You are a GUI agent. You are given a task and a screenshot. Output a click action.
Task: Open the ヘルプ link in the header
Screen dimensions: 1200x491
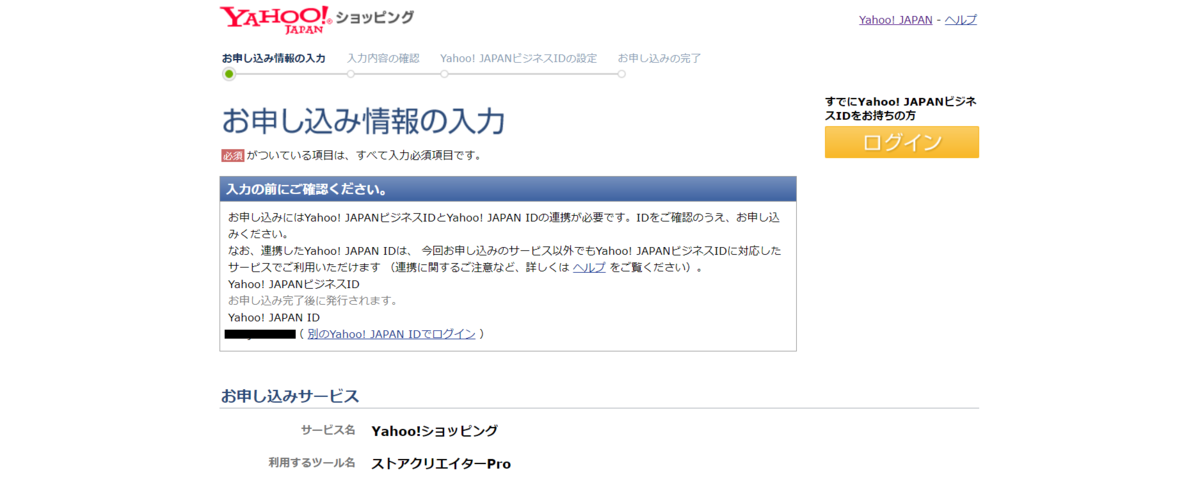pos(961,20)
